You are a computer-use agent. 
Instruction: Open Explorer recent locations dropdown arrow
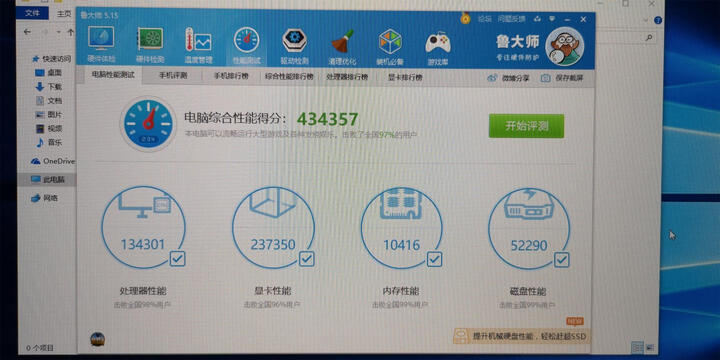click(58, 32)
